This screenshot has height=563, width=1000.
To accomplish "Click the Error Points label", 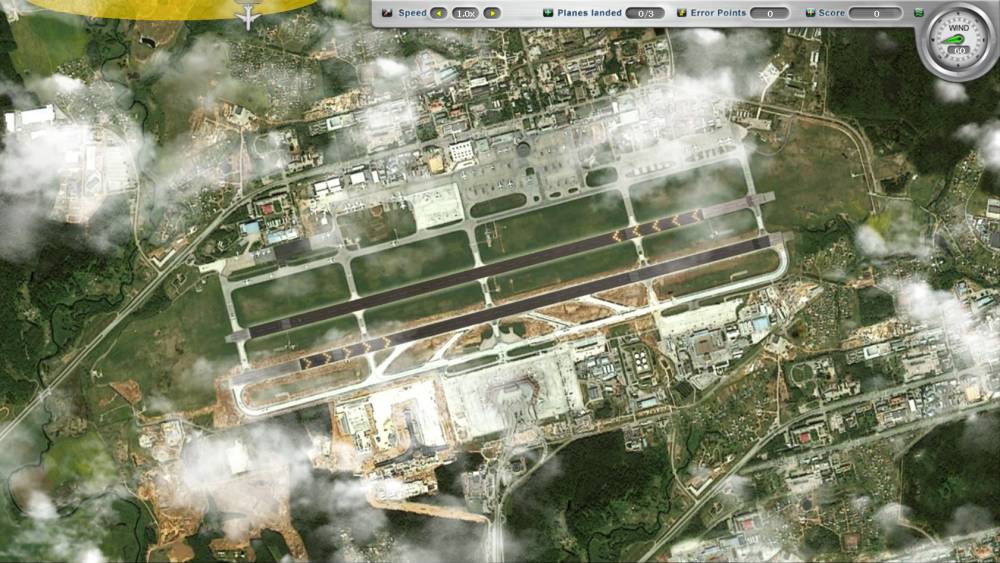I will point(718,13).
